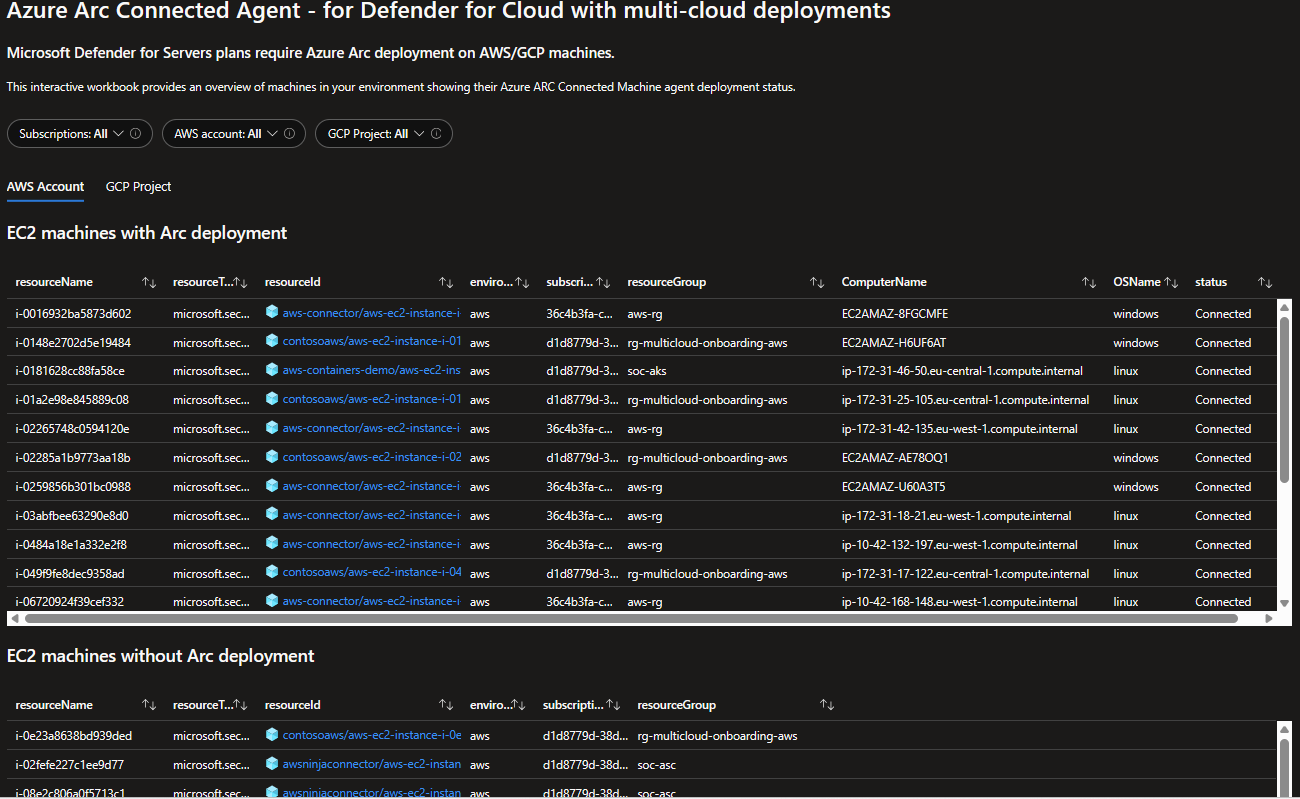Click the Azure resource icon beside aws-containers-demo/aws-ec2-ins
The height and width of the screenshot is (799, 1300).
coord(272,370)
